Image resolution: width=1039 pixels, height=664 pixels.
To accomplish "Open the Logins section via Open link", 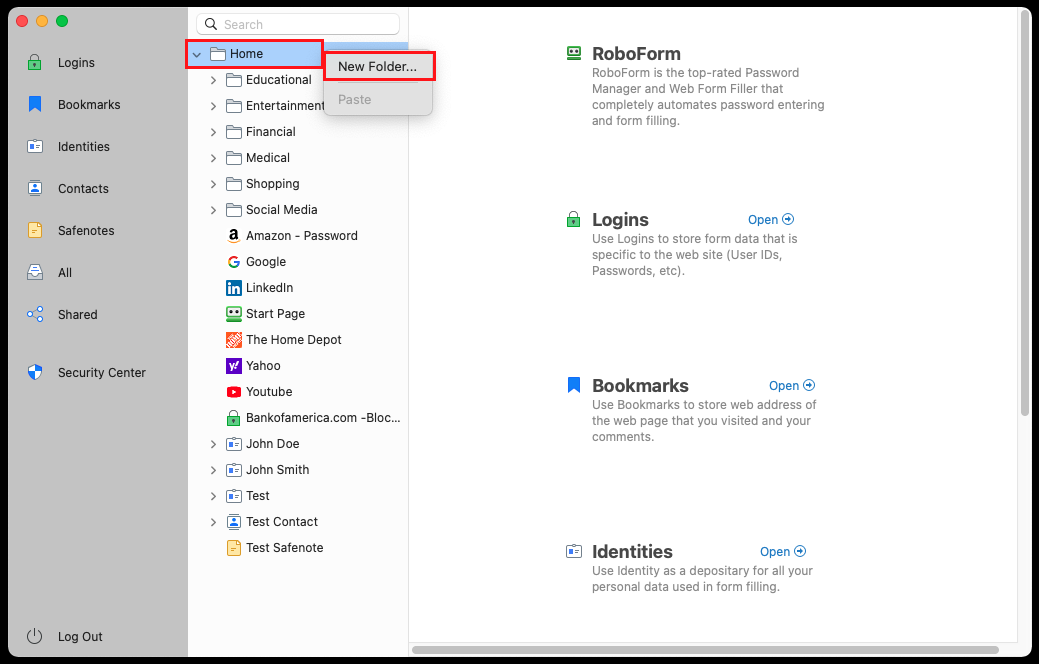I will point(771,219).
